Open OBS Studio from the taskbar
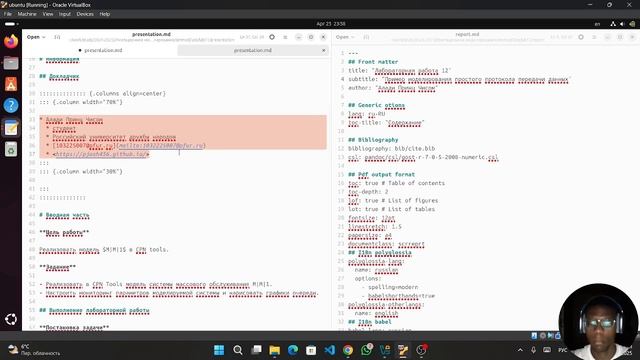640x360 pixels. [421, 350]
